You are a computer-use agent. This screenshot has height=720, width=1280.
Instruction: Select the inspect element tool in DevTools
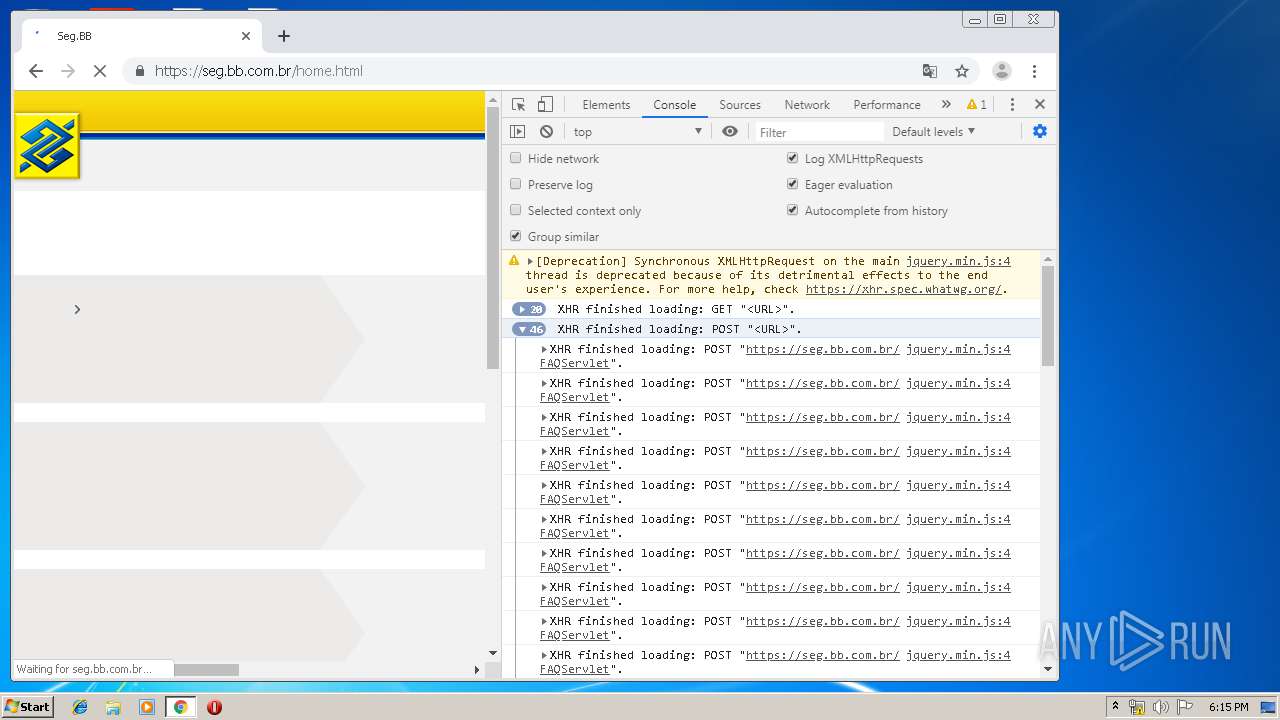click(518, 104)
